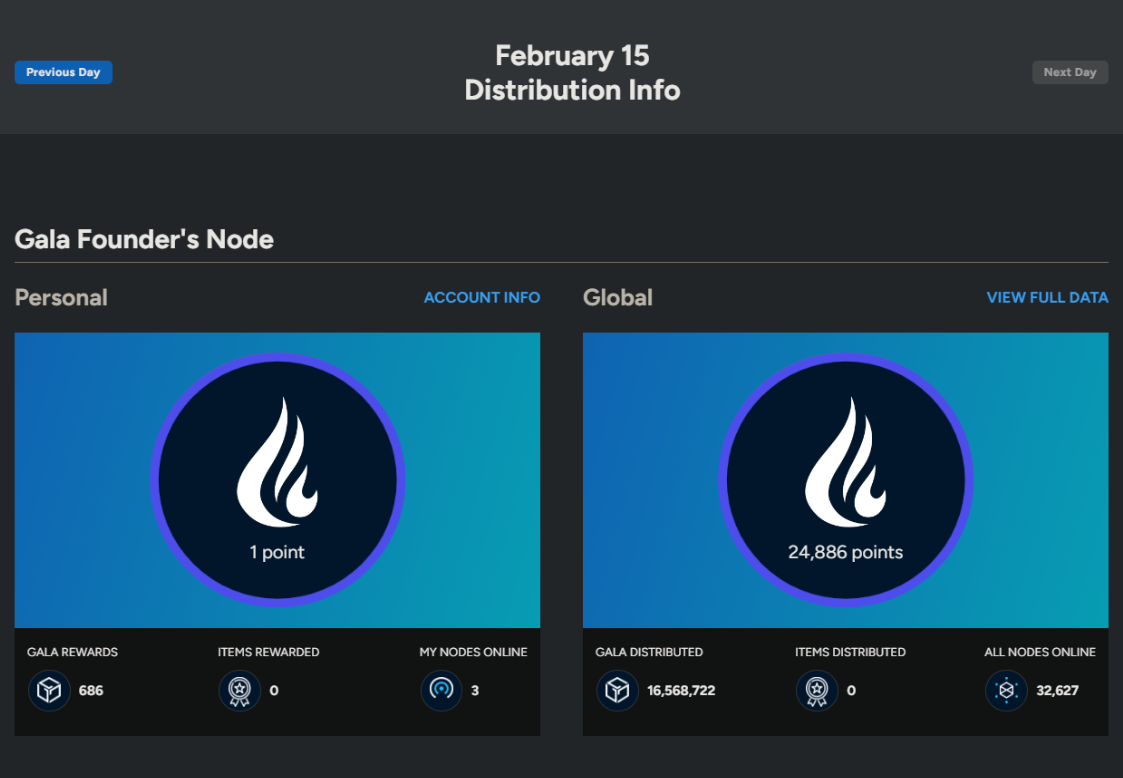Click the GALA Rewards cube icon
The image size is (1123, 778).
49,691
